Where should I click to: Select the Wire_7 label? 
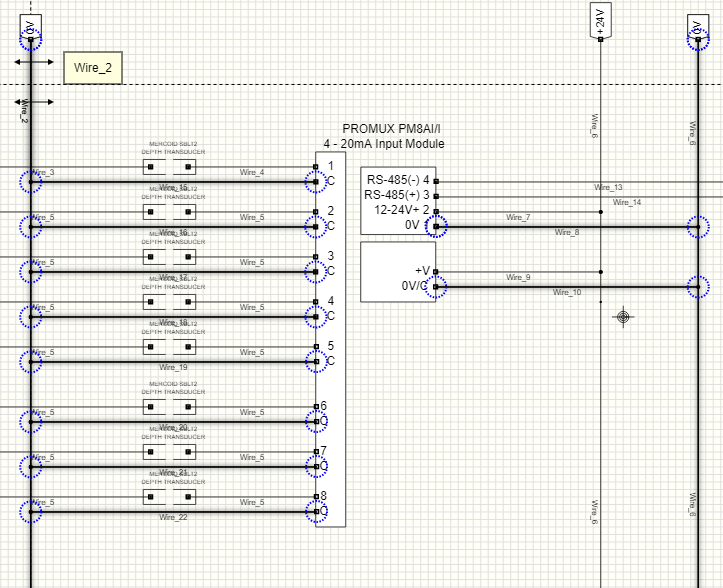(x=518, y=217)
